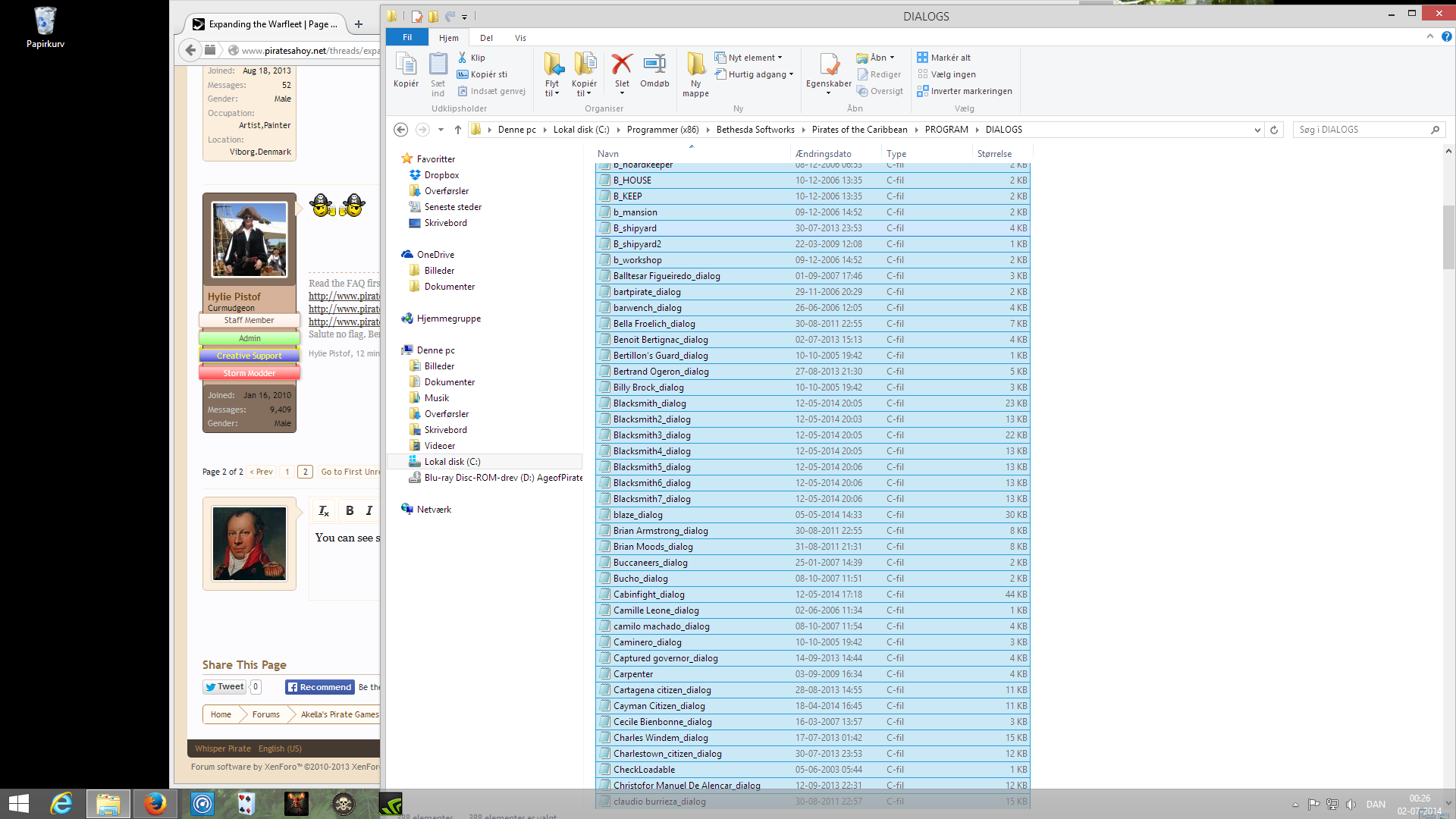Create a new folder with Ny mappe
This screenshot has height=819, width=1456.
pyautogui.click(x=695, y=74)
